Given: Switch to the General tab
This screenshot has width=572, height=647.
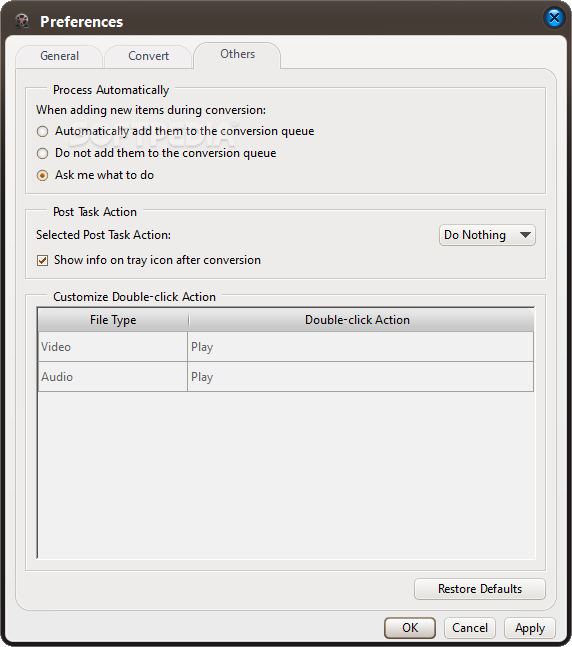Looking at the screenshot, I should (59, 56).
